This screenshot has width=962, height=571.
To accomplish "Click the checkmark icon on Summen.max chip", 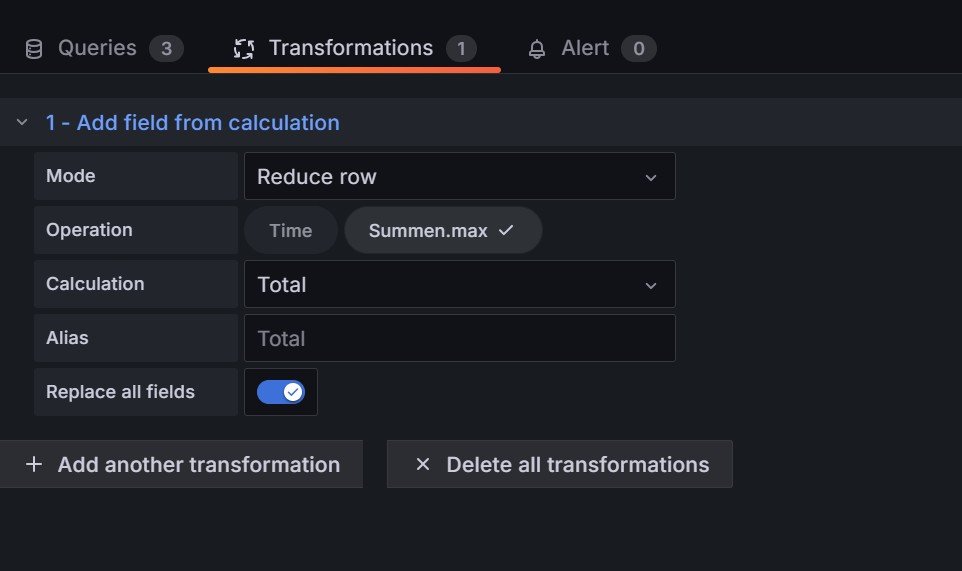I will 506,230.
